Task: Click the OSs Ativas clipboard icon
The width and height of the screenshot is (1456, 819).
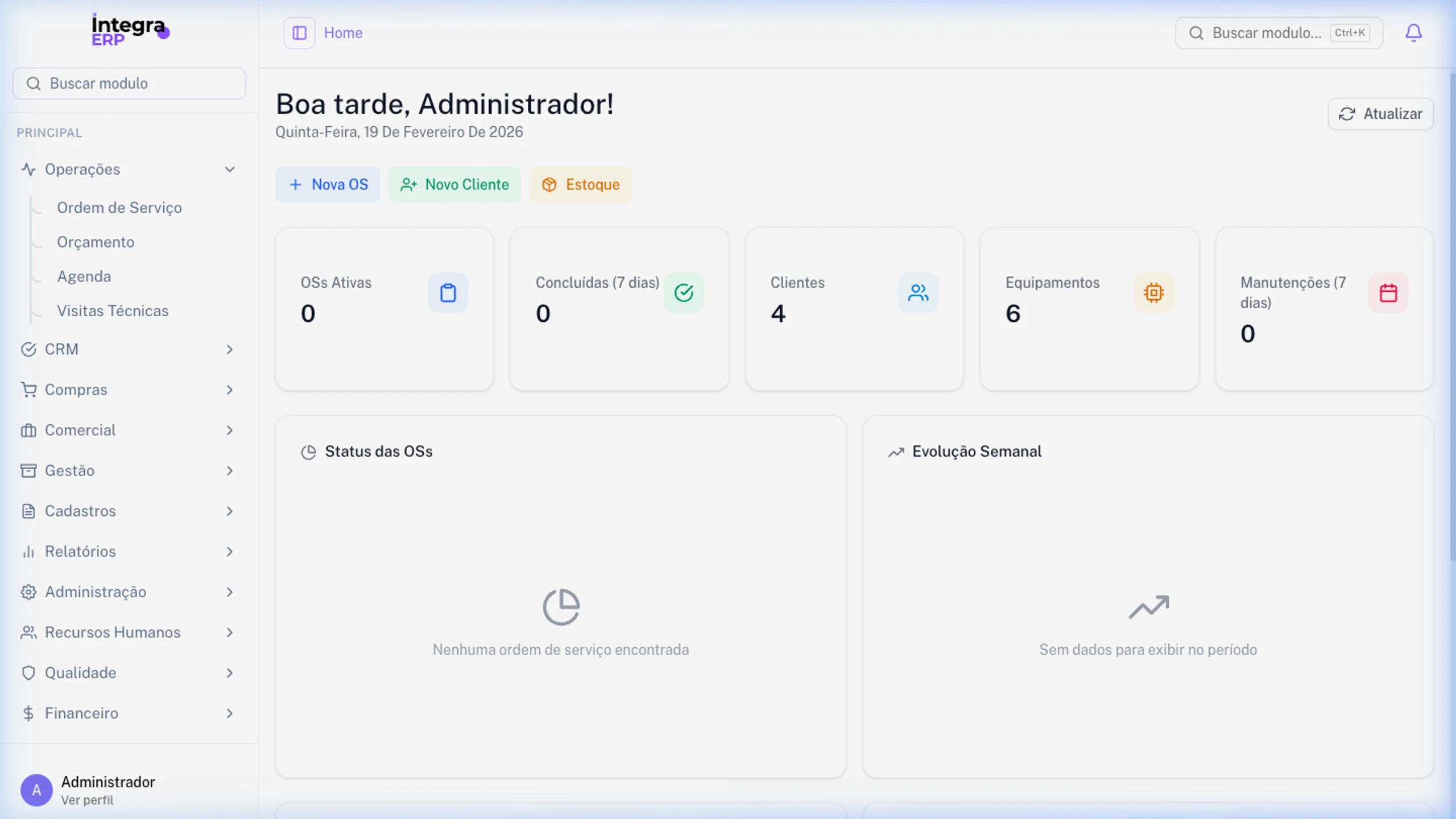Action: pos(448,293)
